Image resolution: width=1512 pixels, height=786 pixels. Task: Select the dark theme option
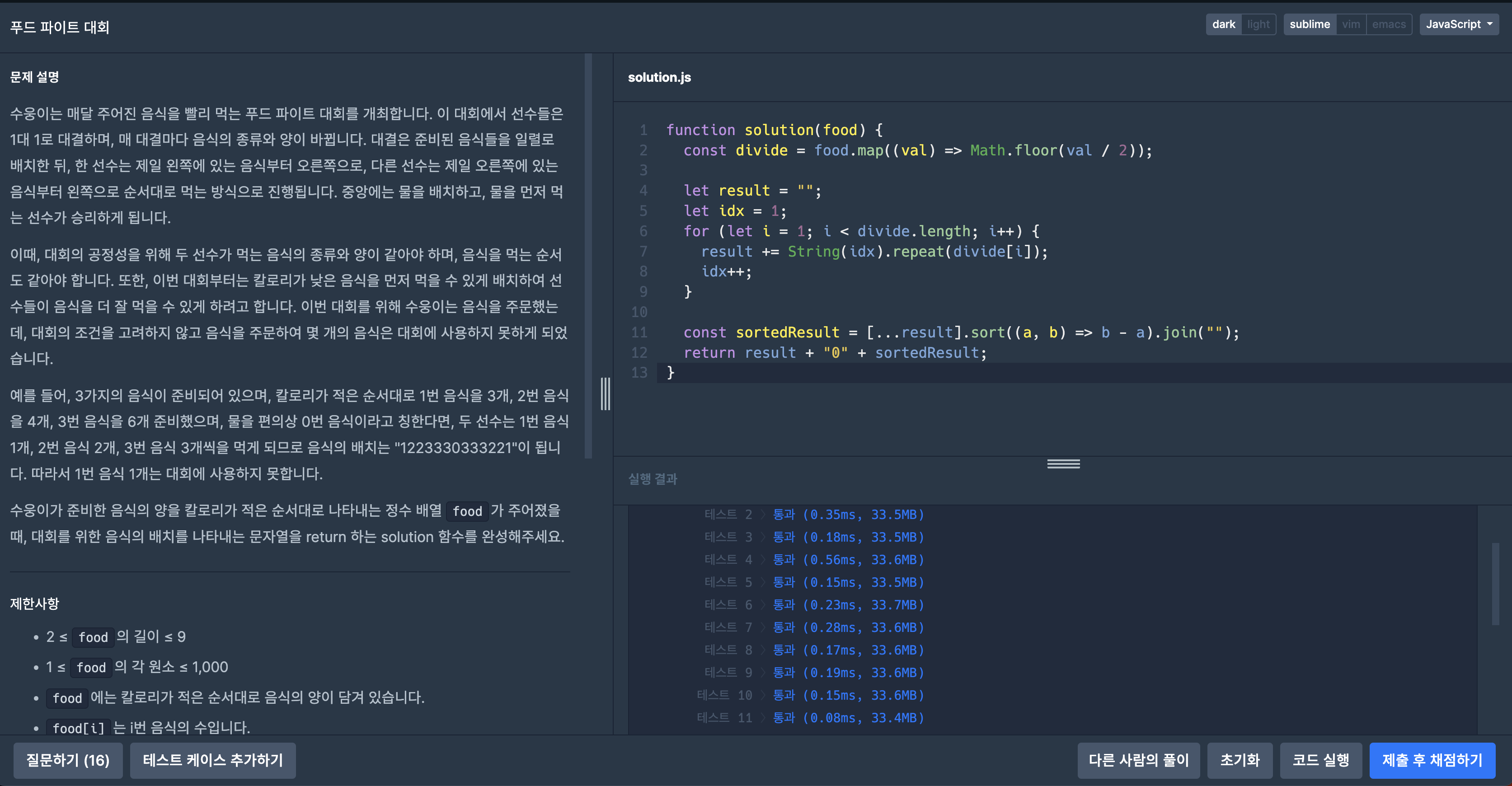(1223, 25)
